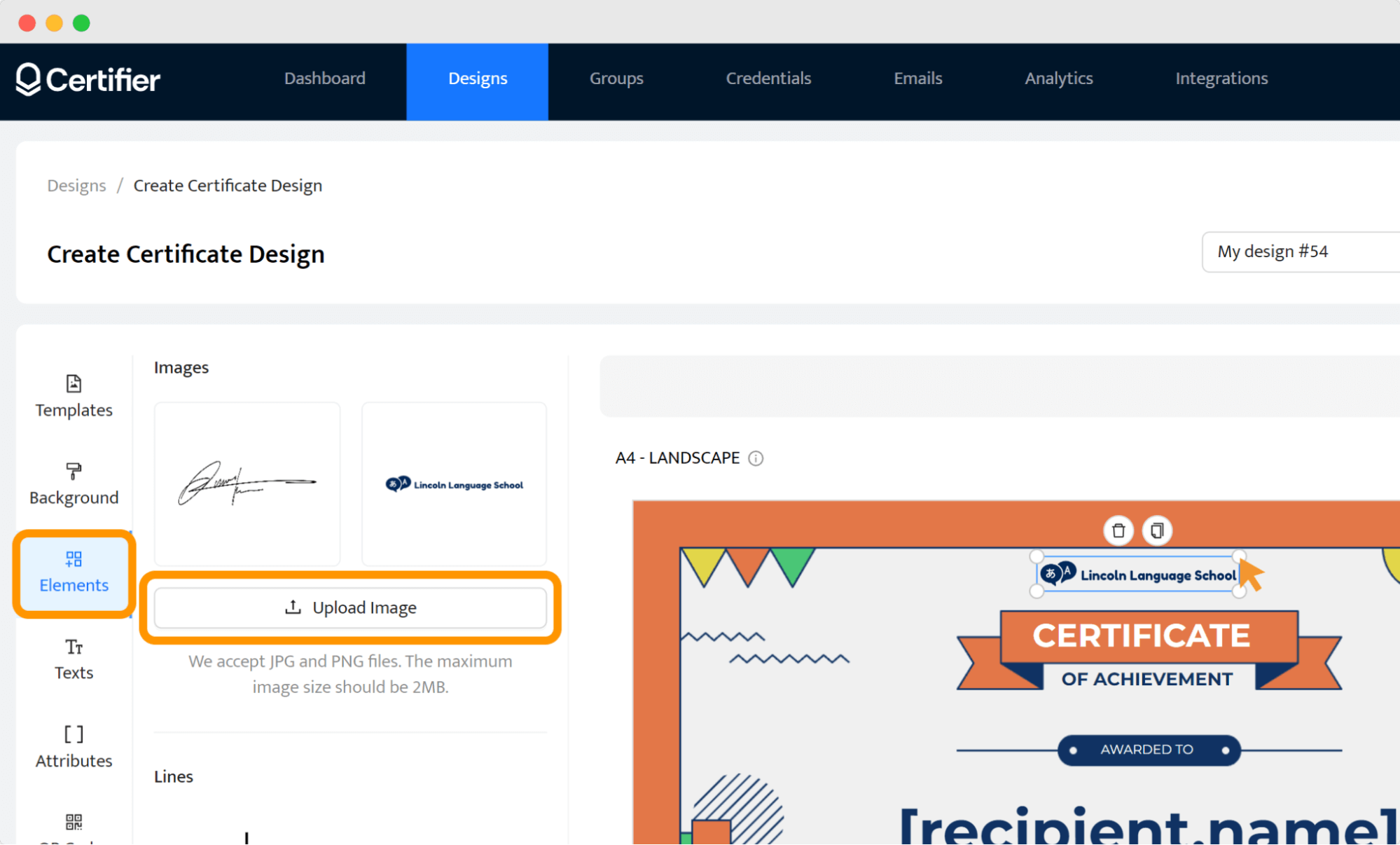
Task: Select the OF ACHIEVEMENT text on certificate
Action: [1147, 679]
